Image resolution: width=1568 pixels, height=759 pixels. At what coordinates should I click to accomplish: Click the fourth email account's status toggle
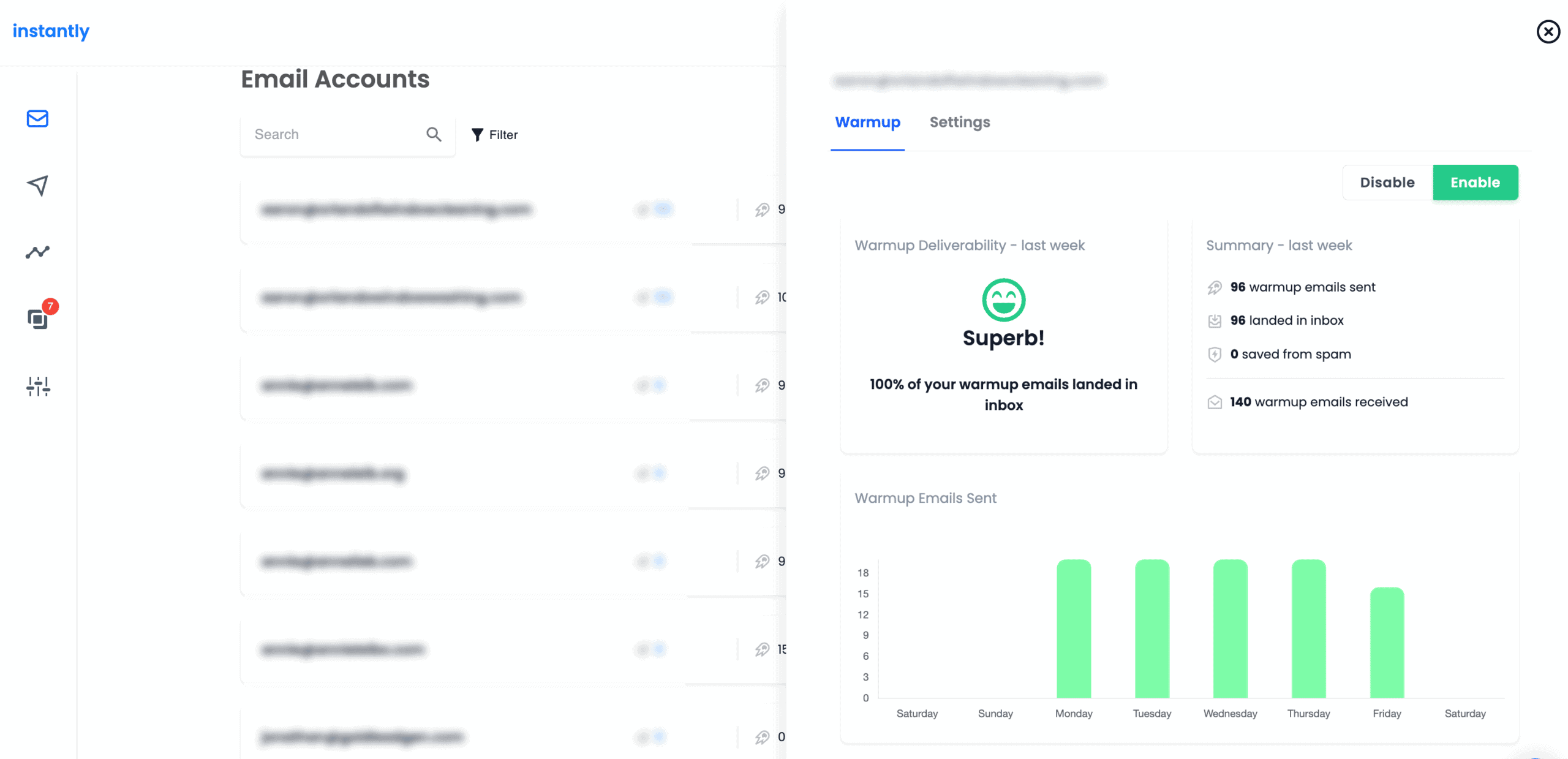point(650,473)
